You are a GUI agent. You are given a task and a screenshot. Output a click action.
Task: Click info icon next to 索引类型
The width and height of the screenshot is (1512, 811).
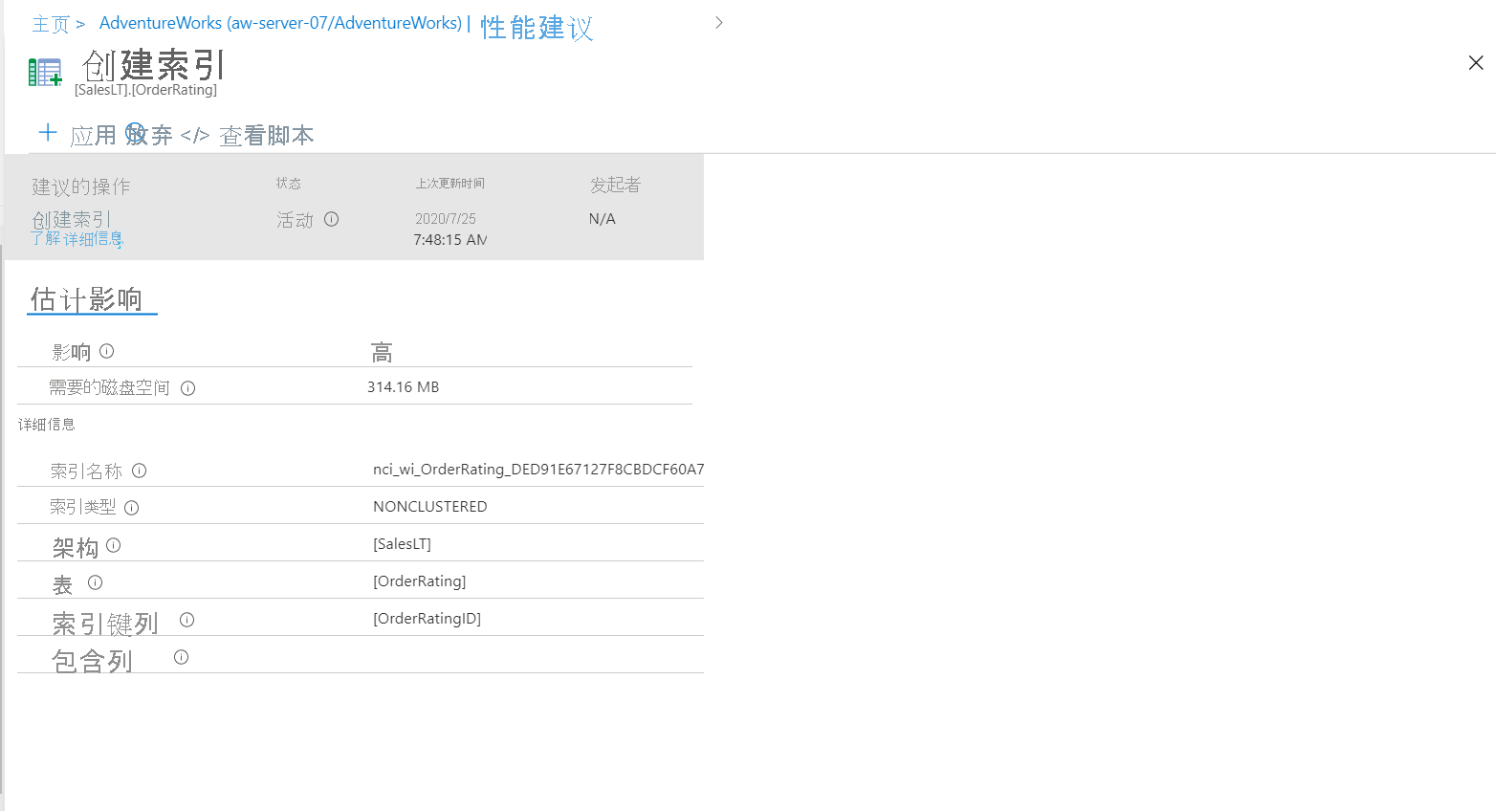[x=131, y=508]
